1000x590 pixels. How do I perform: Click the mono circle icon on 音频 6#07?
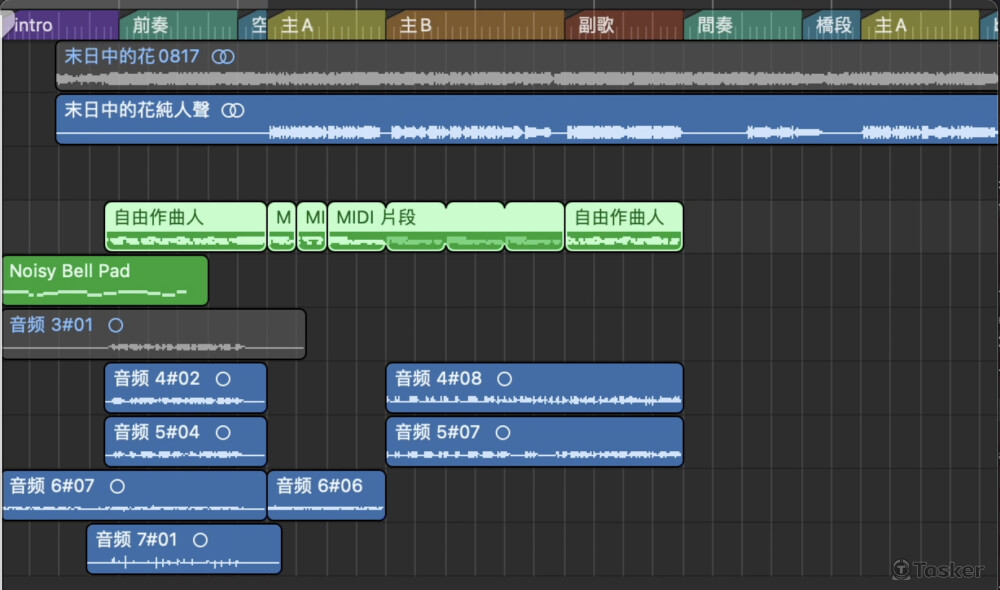(x=117, y=487)
